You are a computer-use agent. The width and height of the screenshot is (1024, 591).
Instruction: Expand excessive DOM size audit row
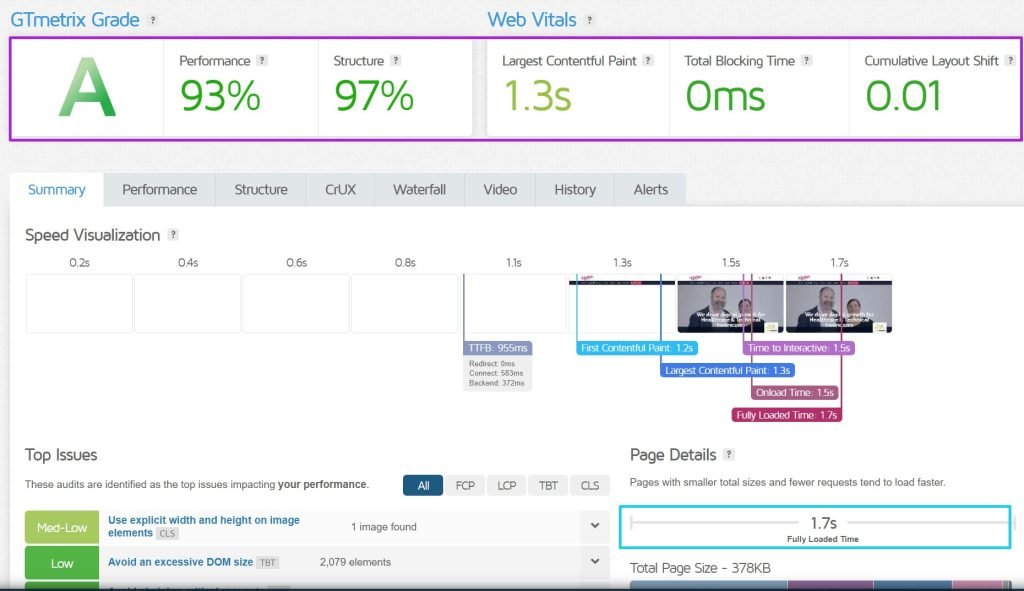[594, 562]
